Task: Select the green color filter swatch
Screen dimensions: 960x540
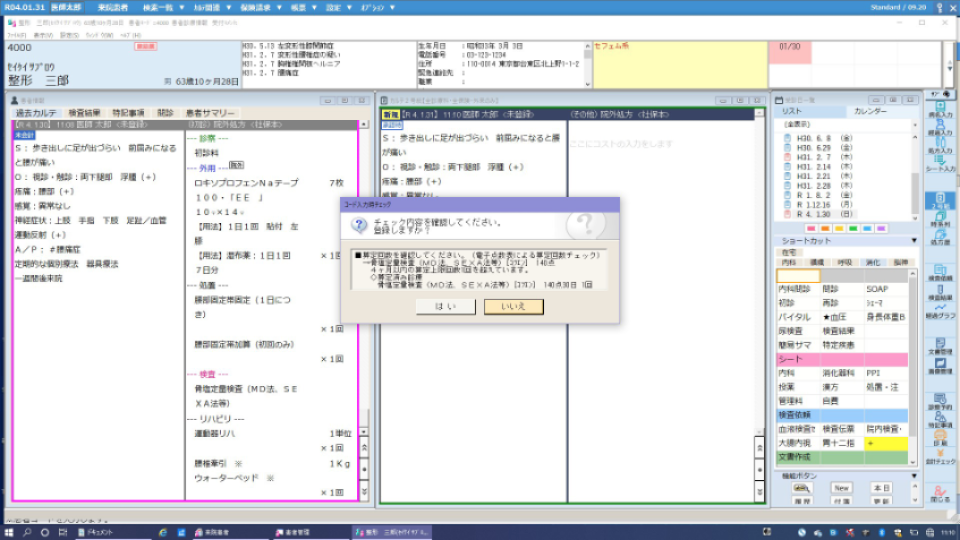Action: coord(853,227)
